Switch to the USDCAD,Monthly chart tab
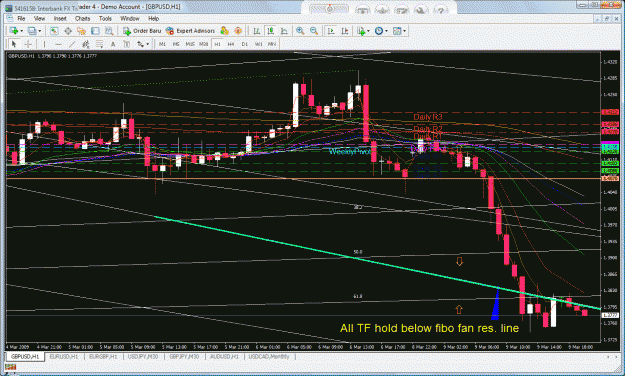 tap(269, 356)
